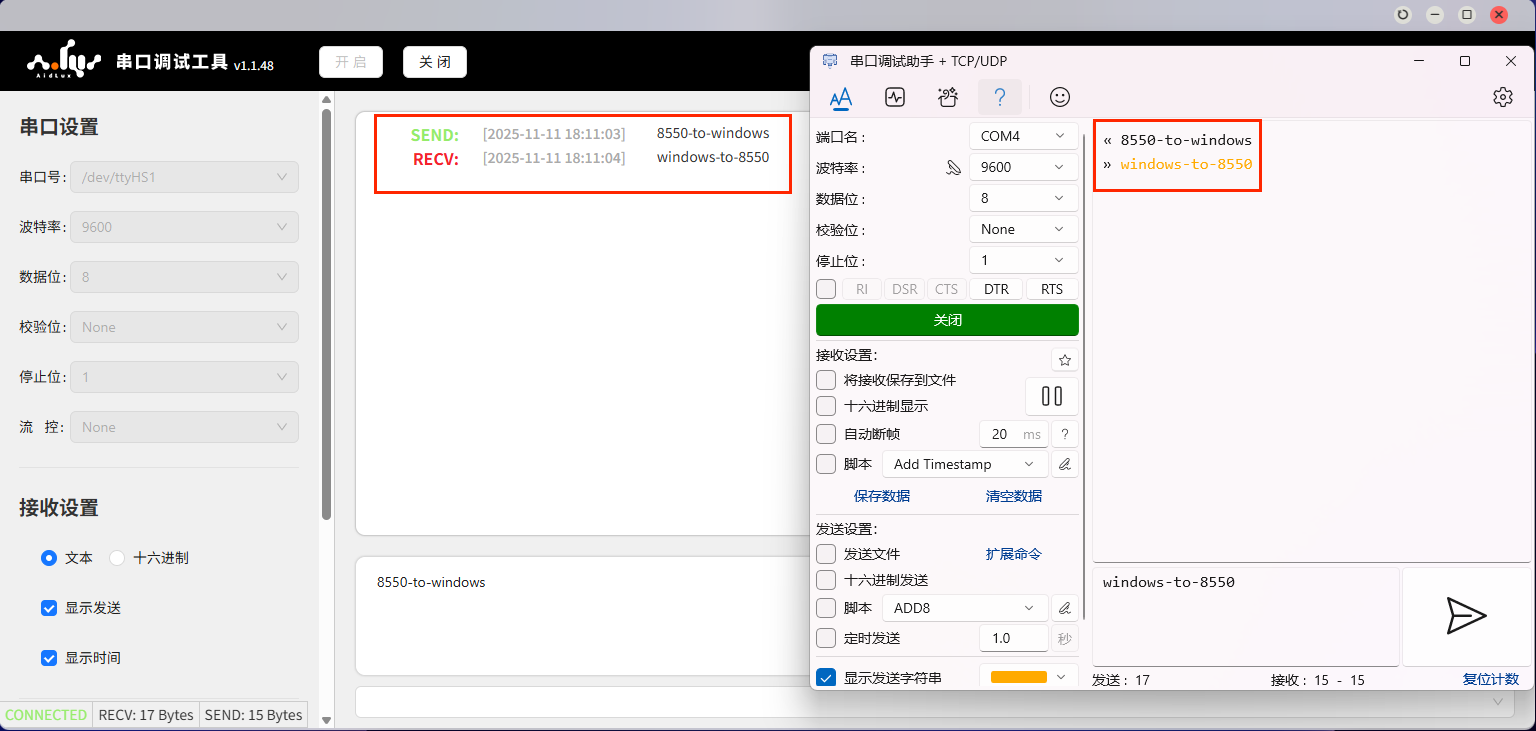Screen dimensions: 1536x731
Task: Open the ADD8 script dropdown
Action: coord(964,608)
